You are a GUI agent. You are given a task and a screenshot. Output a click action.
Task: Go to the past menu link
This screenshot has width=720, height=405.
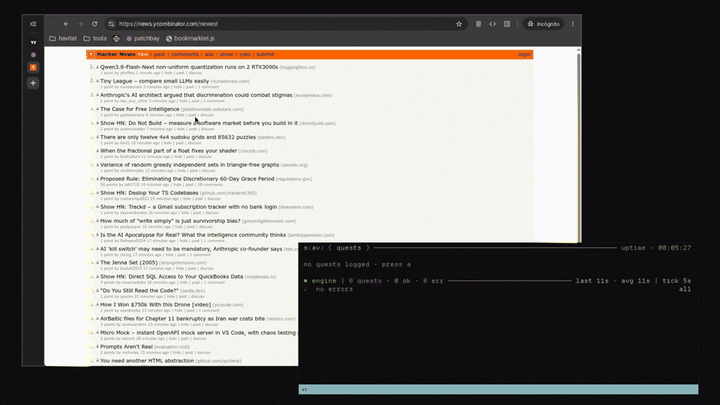pyautogui.click(x=159, y=54)
